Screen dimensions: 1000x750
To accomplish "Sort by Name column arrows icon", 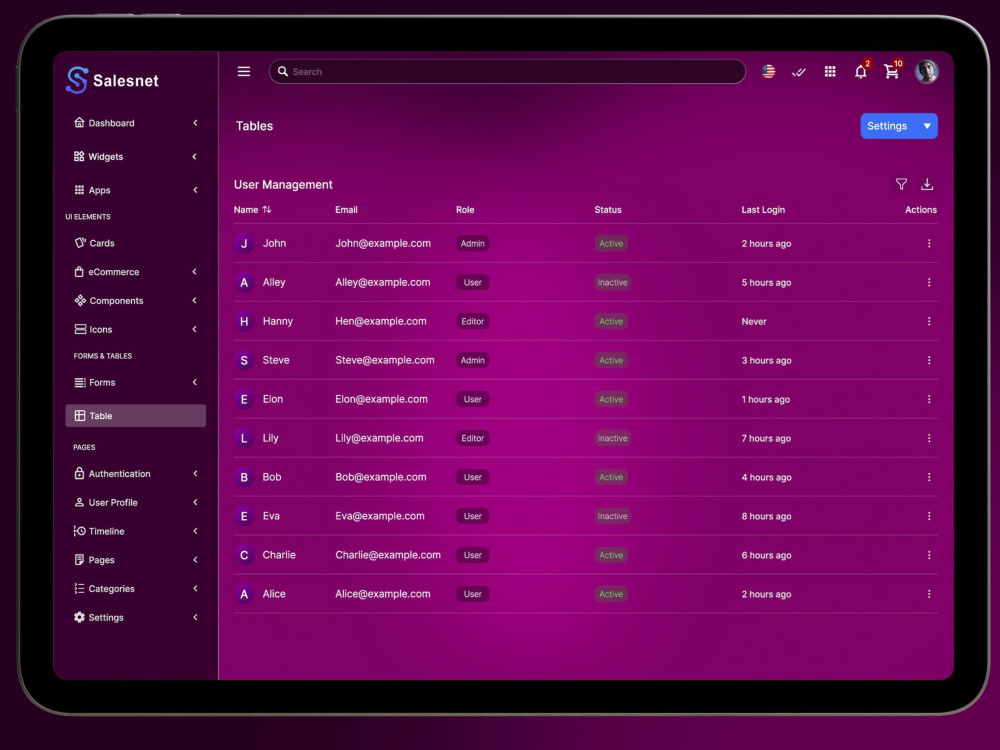I will (x=267, y=209).
